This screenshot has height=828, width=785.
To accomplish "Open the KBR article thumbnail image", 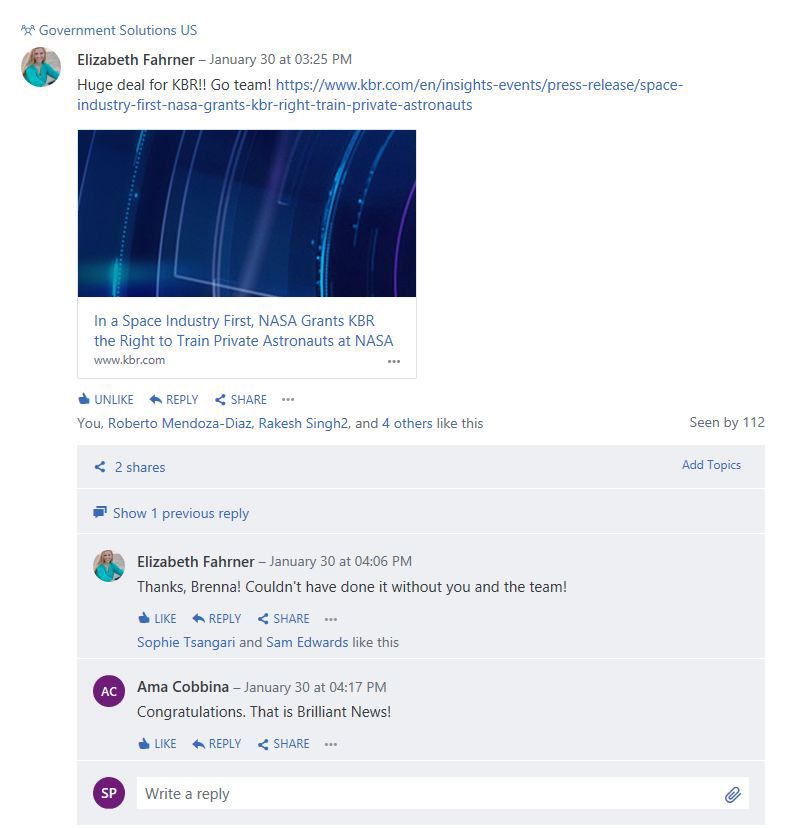I will pyautogui.click(x=247, y=213).
